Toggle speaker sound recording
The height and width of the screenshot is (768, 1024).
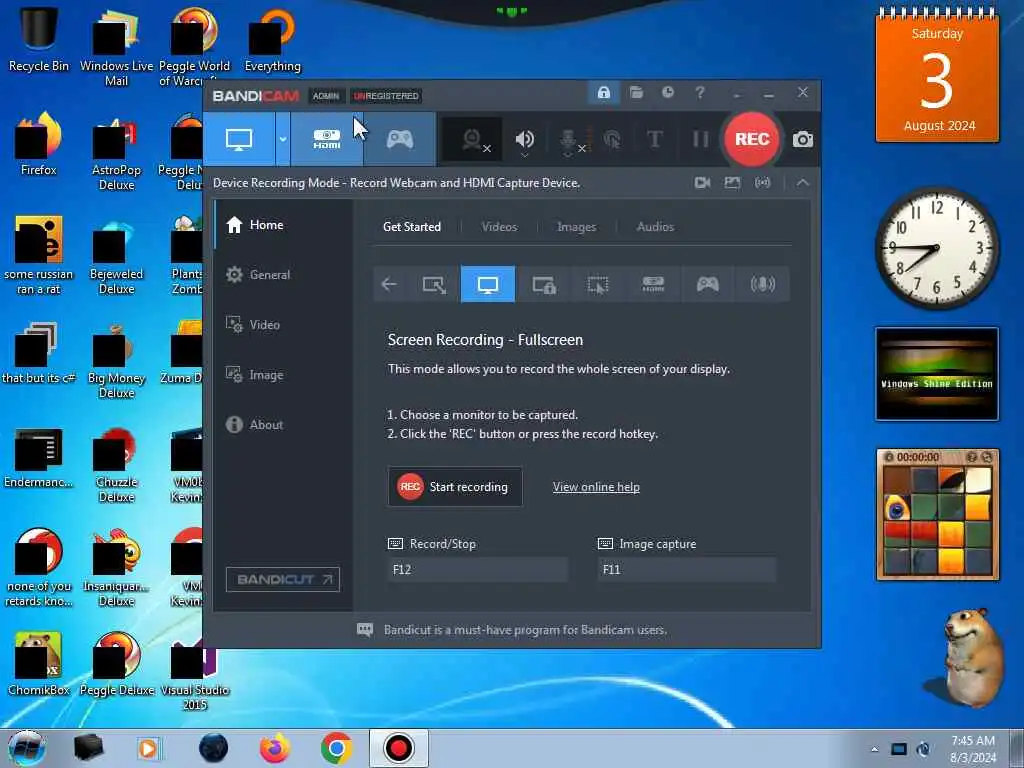(x=524, y=139)
